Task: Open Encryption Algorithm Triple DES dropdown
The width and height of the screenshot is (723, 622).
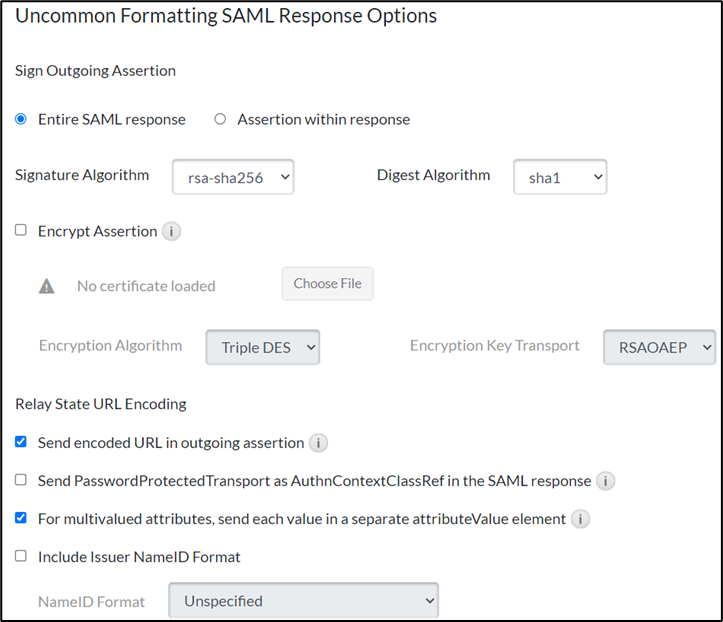Action: point(263,347)
